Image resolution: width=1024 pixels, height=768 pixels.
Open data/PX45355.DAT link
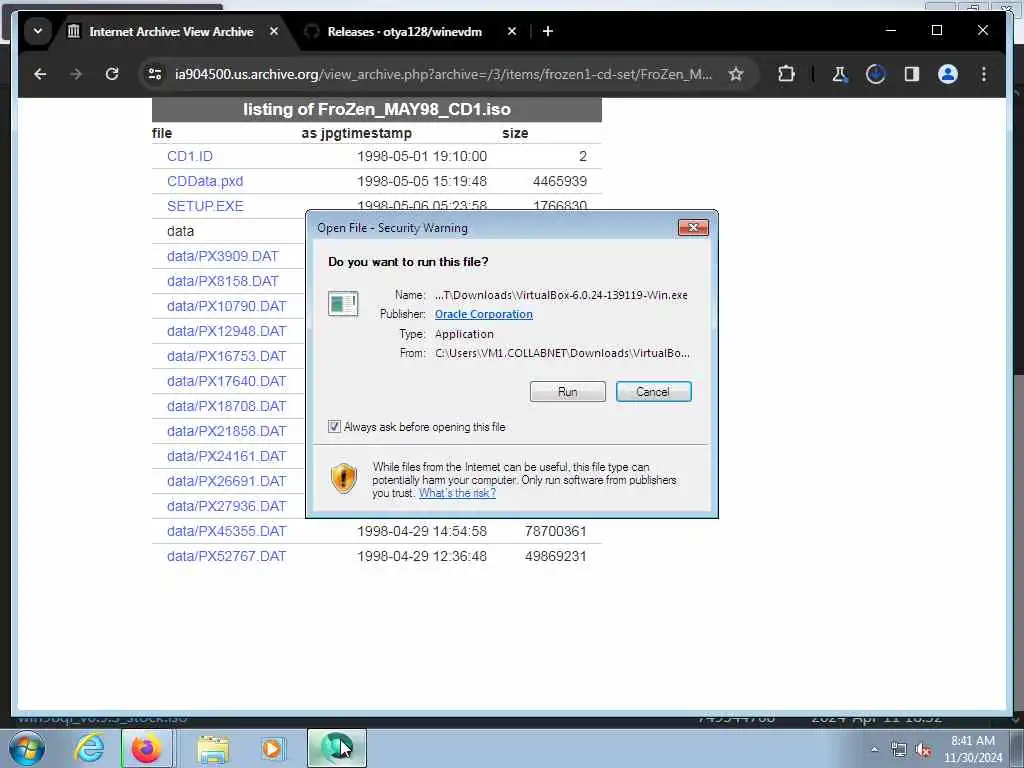point(227,531)
